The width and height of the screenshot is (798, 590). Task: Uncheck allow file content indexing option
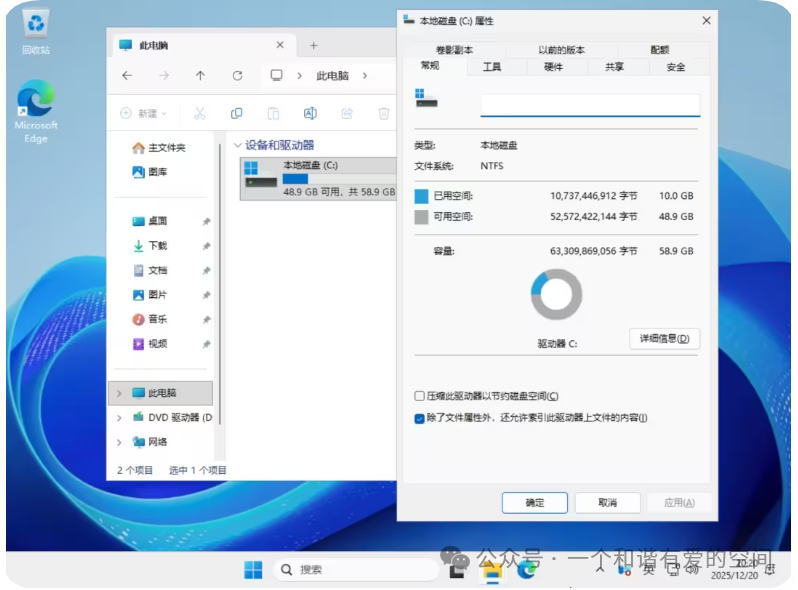[x=420, y=418]
